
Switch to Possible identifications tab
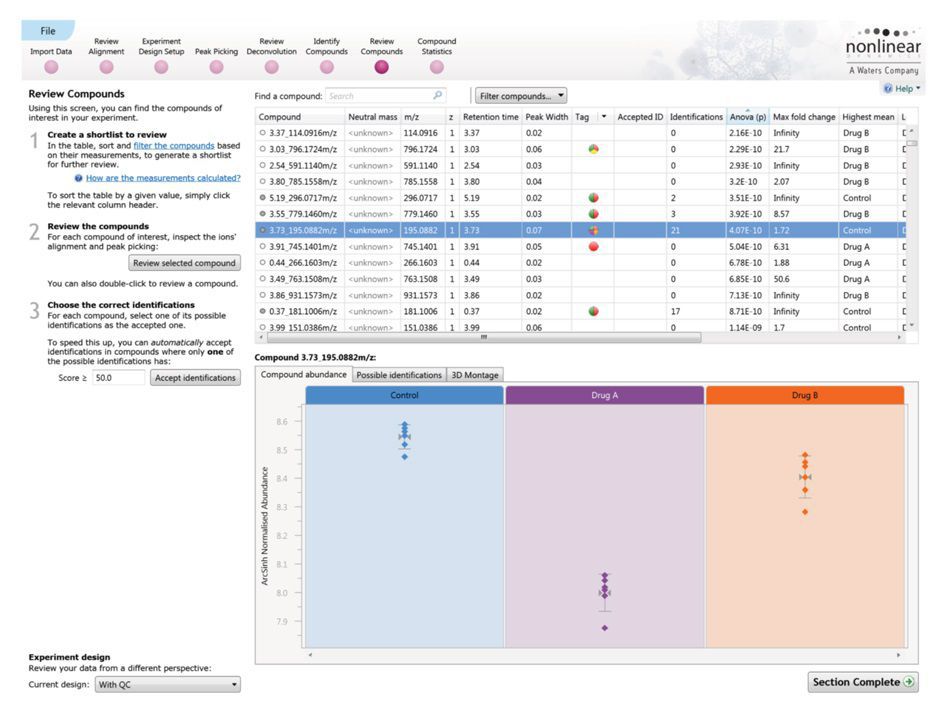coord(399,375)
